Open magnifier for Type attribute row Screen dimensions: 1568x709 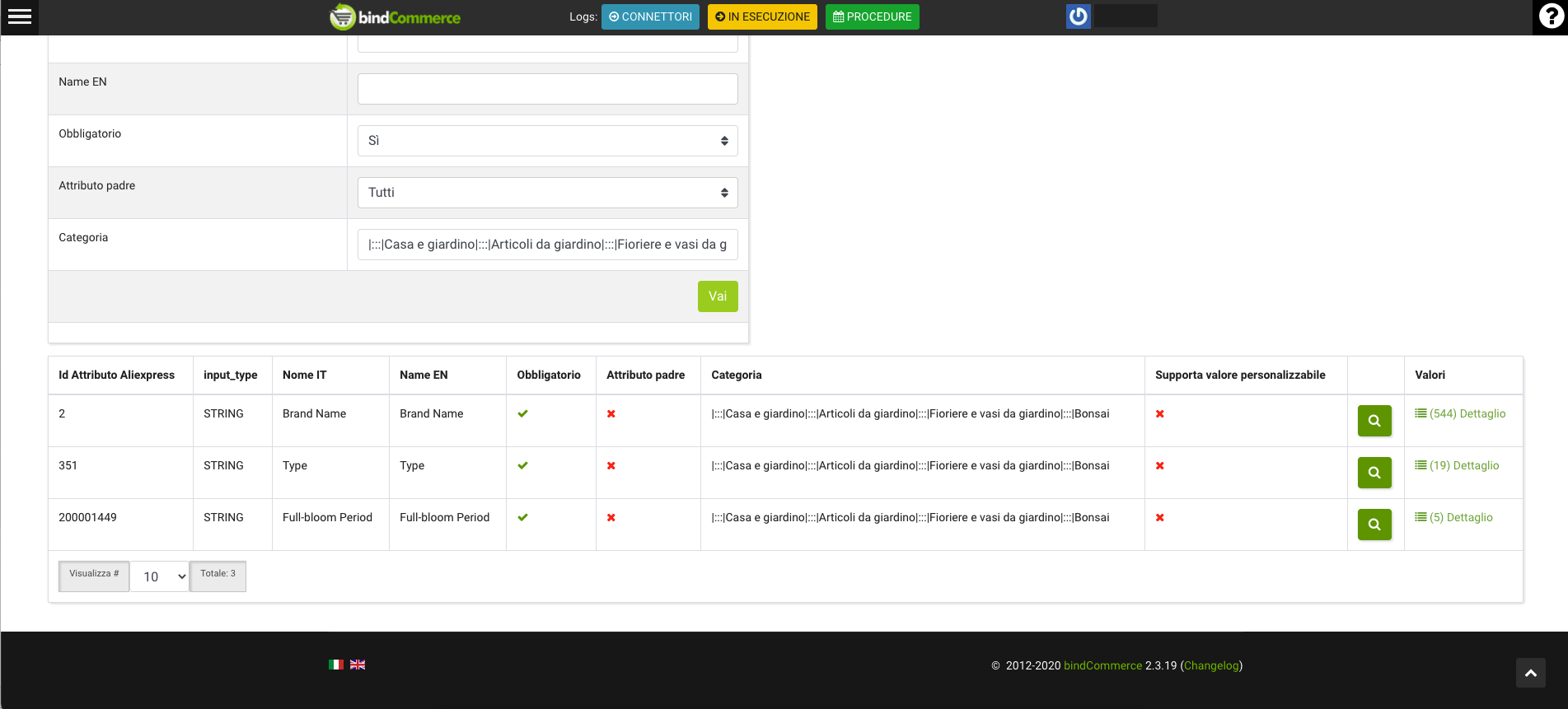click(x=1374, y=473)
